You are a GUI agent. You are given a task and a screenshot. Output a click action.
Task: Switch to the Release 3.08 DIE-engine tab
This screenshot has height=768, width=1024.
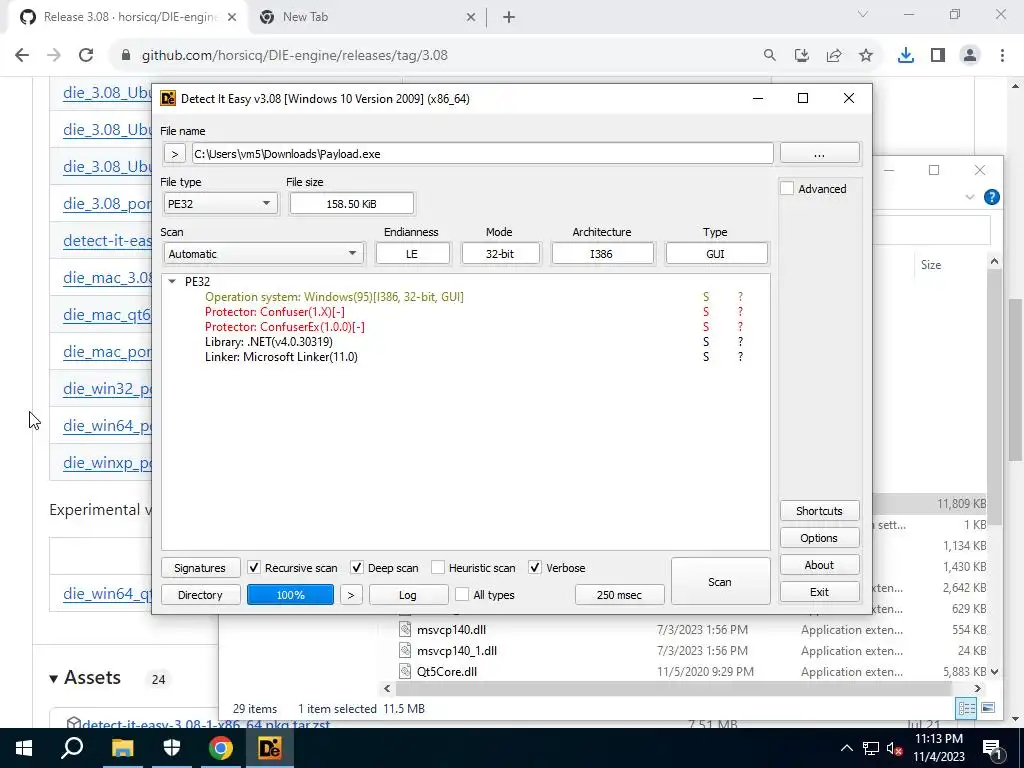pos(130,17)
